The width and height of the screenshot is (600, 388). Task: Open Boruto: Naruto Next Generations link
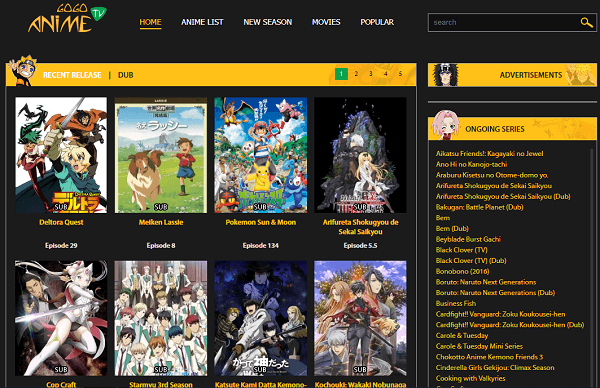tap(486, 282)
